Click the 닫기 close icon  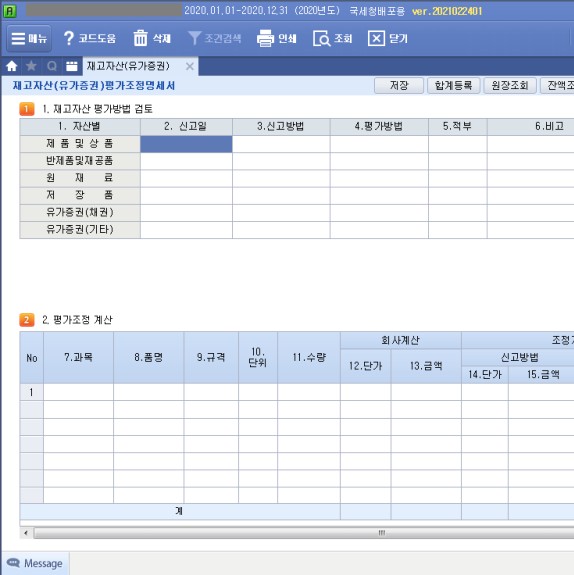tap(376, 38)
